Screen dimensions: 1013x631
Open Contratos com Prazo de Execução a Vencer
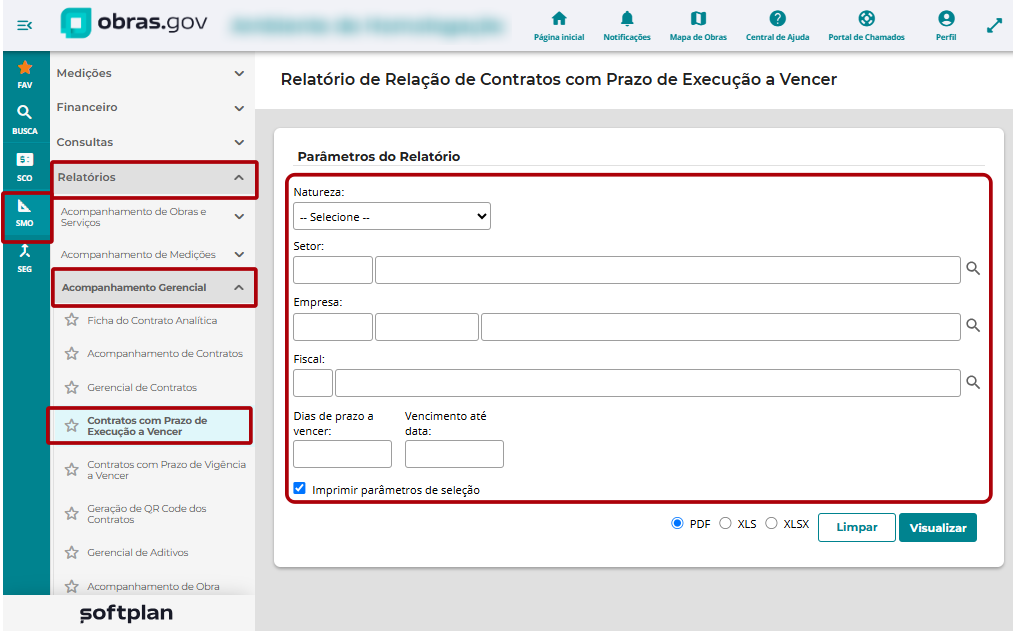(147, 426)
